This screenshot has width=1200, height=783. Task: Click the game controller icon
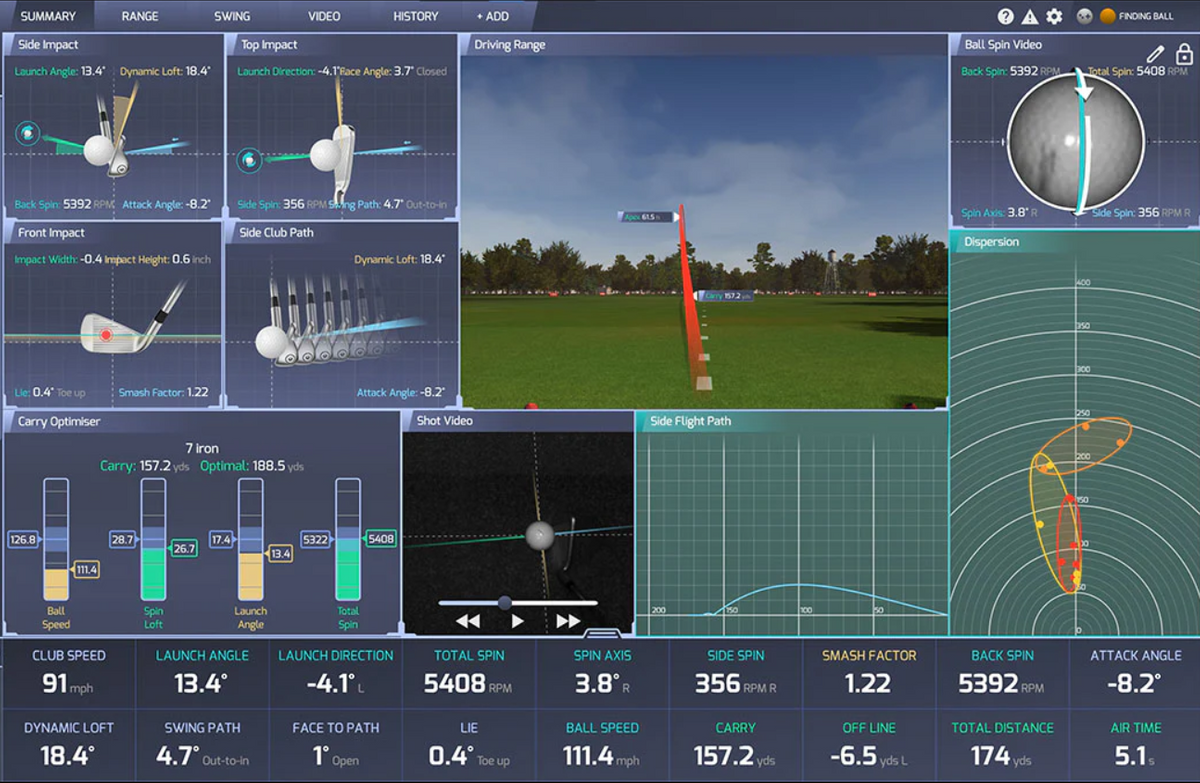[1084, 17]
